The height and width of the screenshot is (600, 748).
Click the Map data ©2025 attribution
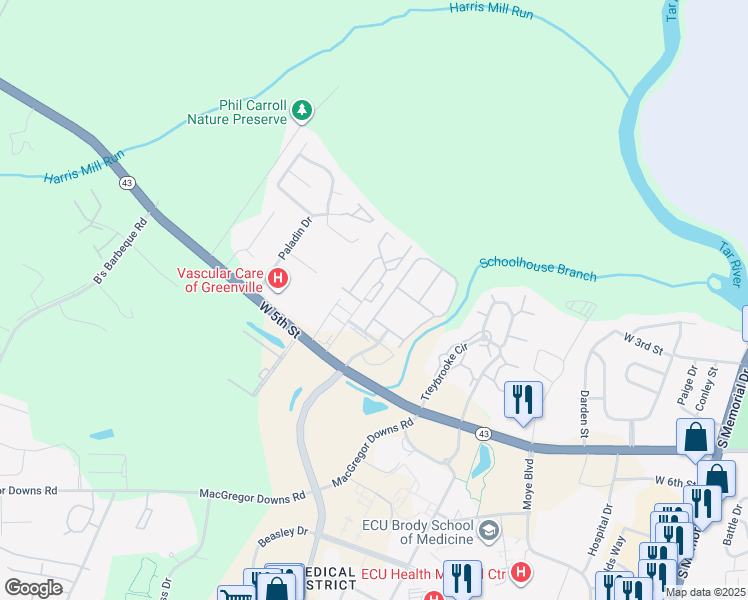(705, 592)
